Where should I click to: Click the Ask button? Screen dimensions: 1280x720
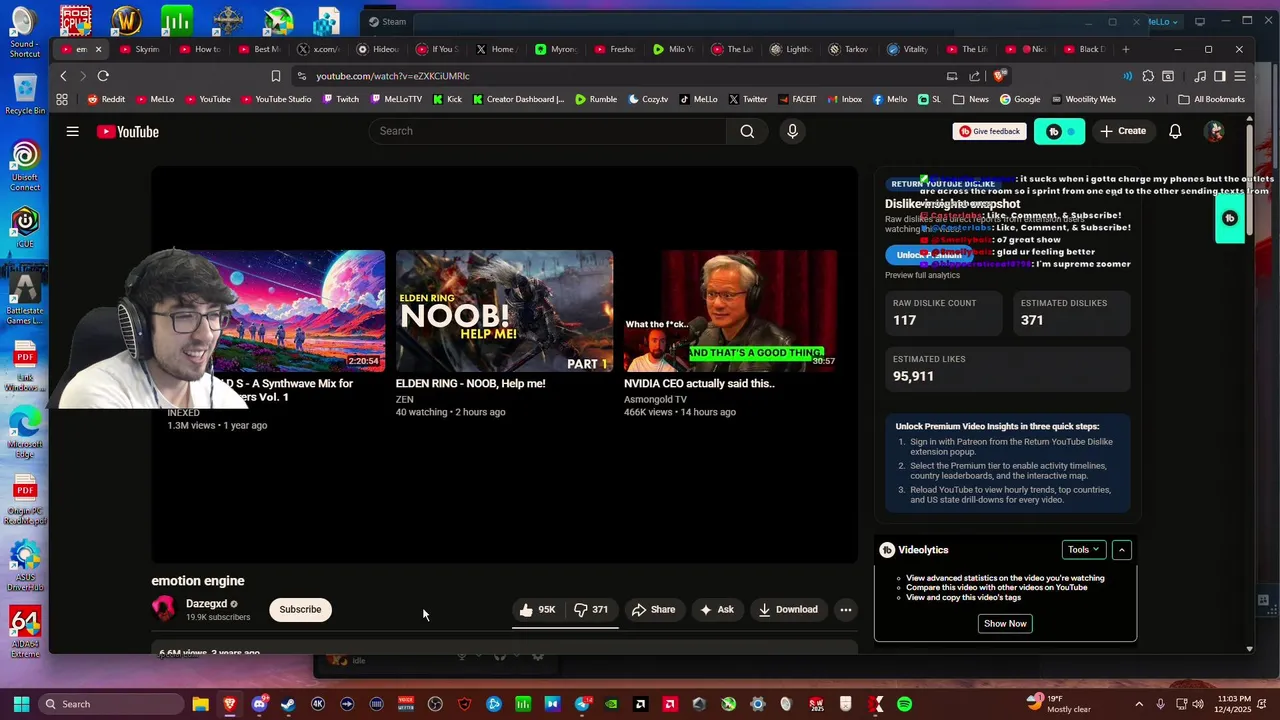click(716, 610)
